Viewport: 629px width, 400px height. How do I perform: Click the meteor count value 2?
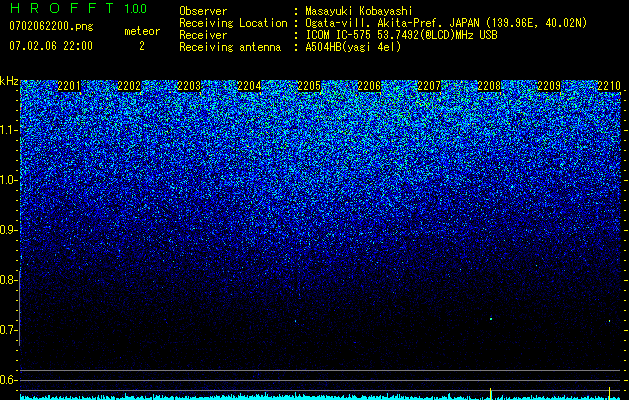click(x=142, y=46)
